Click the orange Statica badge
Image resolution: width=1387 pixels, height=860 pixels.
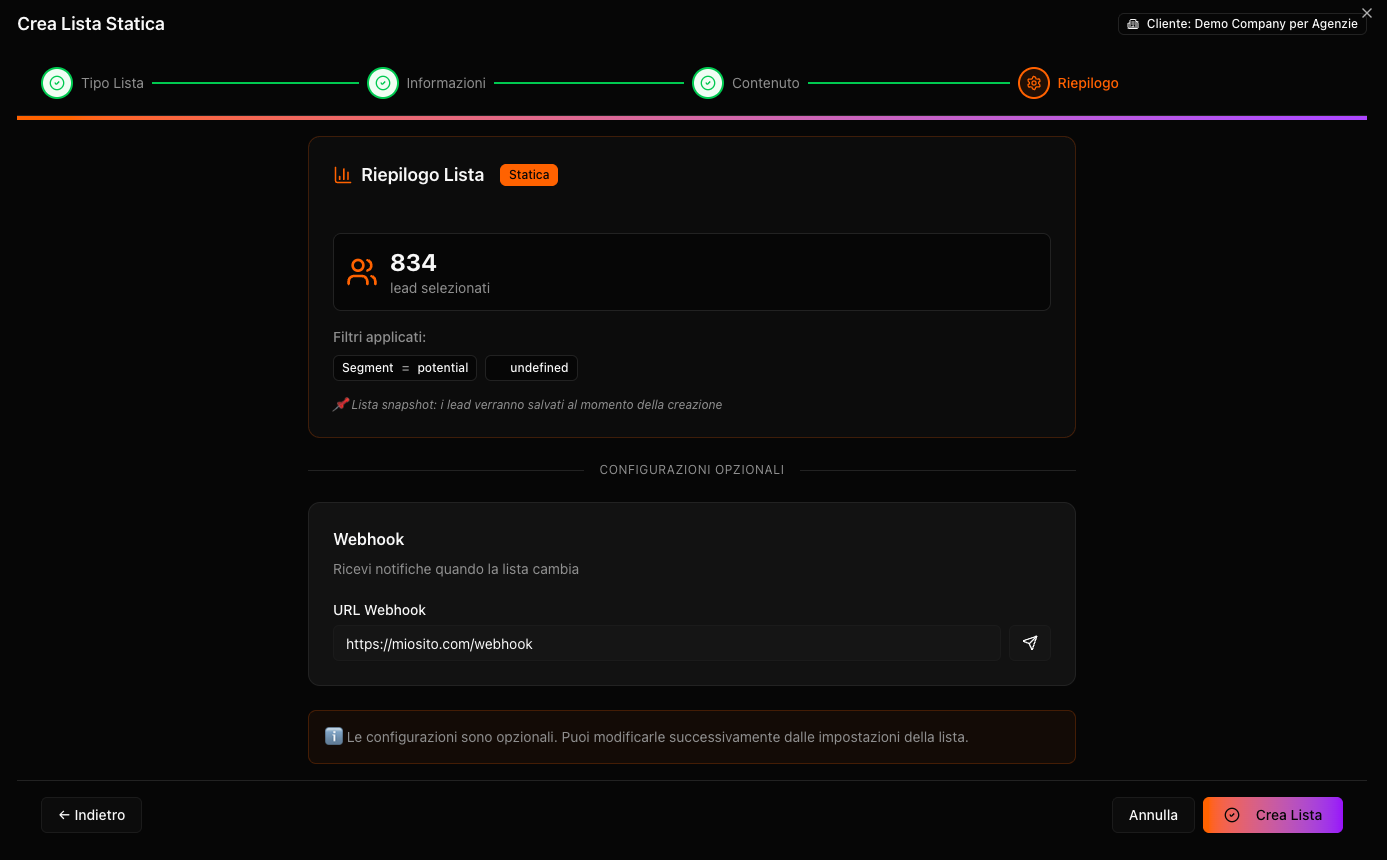click(528, 174)
